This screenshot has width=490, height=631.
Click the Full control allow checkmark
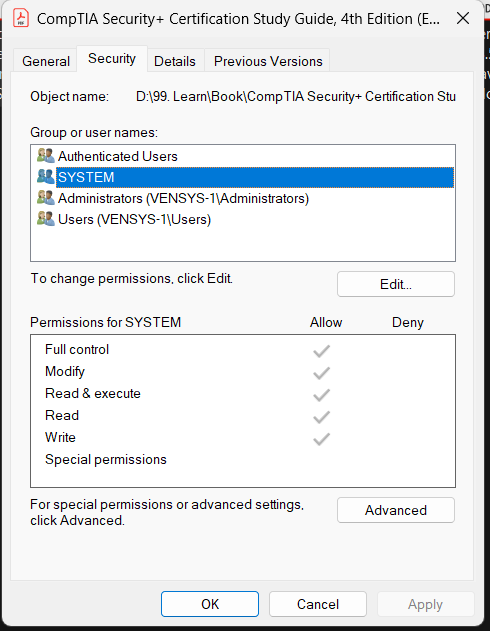point(321,351)
